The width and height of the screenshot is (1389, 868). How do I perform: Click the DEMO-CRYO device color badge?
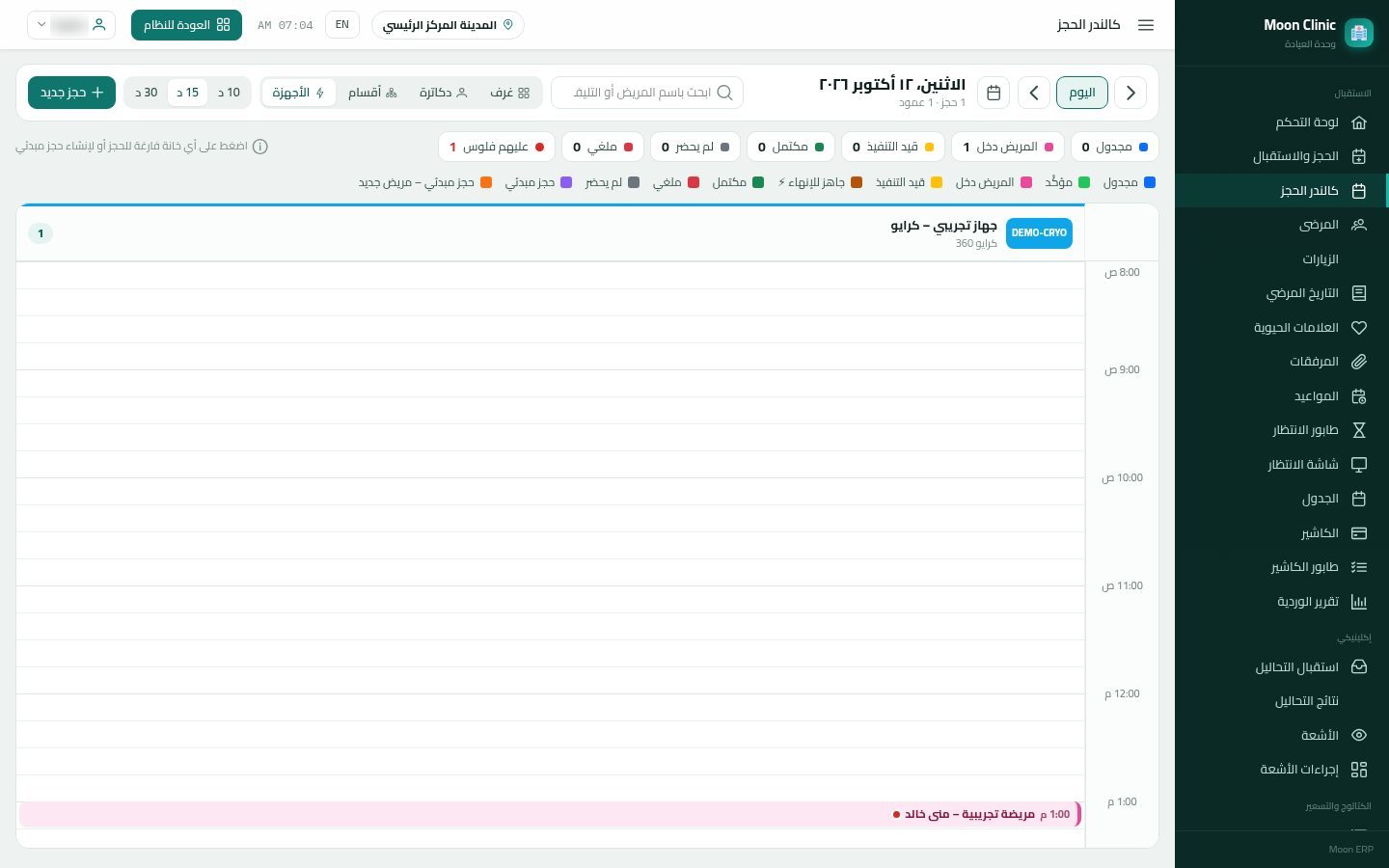coord(1039,233)
